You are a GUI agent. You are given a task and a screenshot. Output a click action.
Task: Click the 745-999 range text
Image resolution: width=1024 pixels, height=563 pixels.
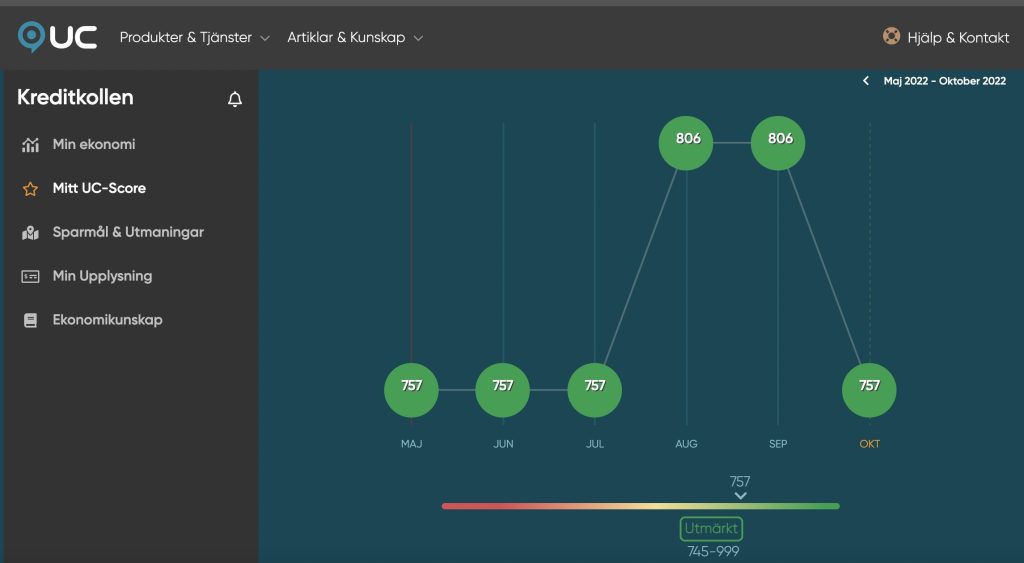(713, 552)
